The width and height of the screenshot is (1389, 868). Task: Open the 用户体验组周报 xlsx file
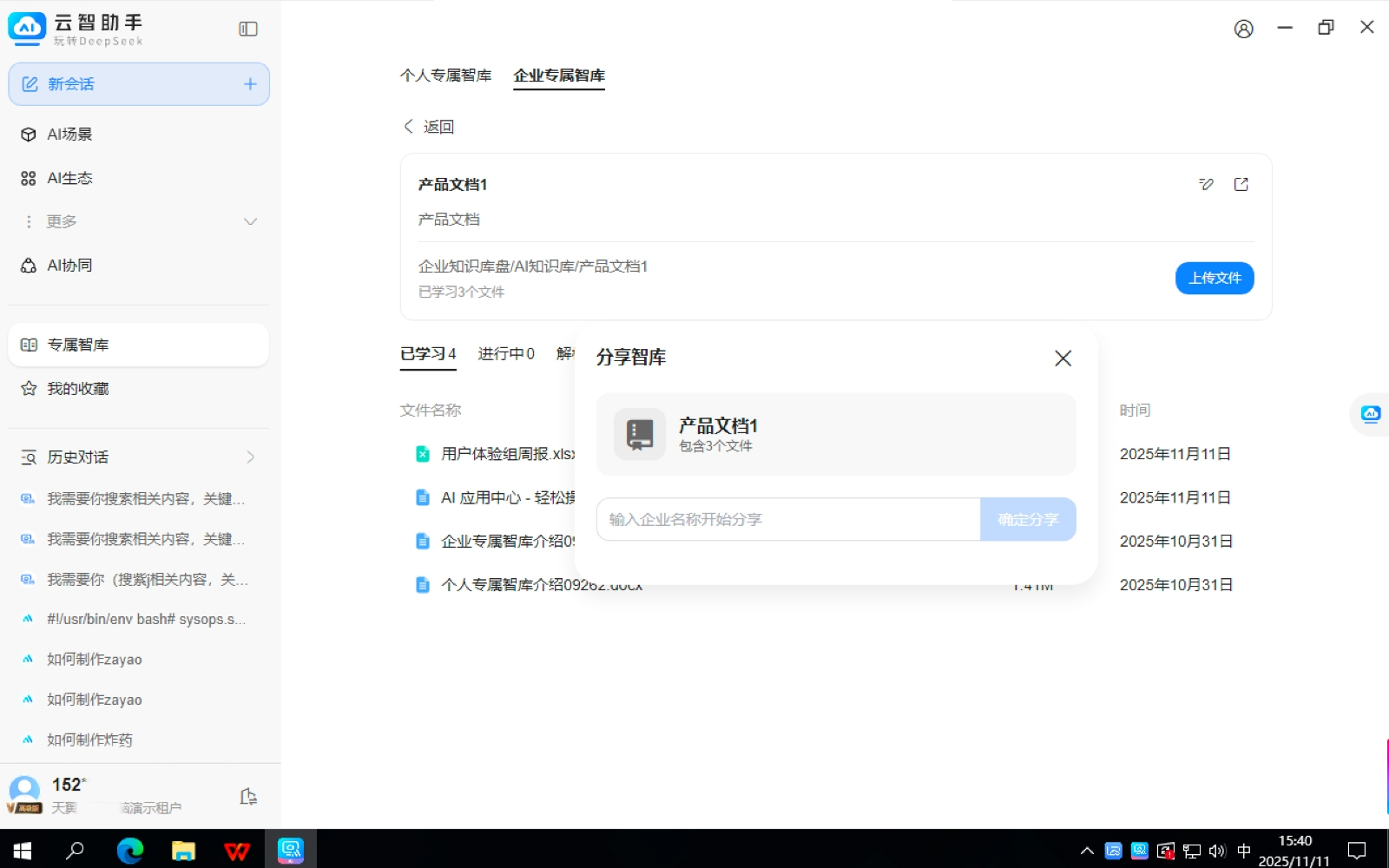click(507, 454)
